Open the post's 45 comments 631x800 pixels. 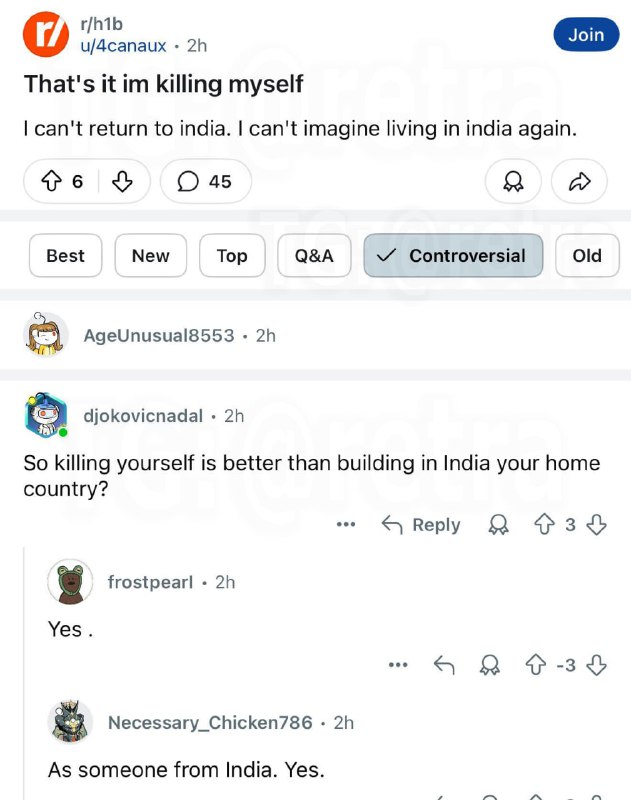coord(204,181)
